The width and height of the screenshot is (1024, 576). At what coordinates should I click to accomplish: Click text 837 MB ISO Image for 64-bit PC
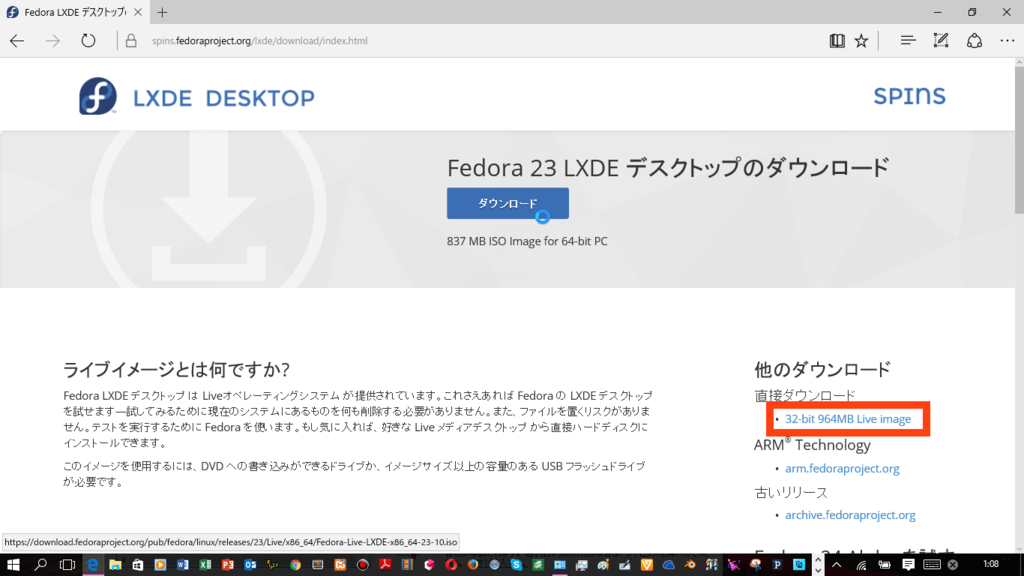point(527,241)
